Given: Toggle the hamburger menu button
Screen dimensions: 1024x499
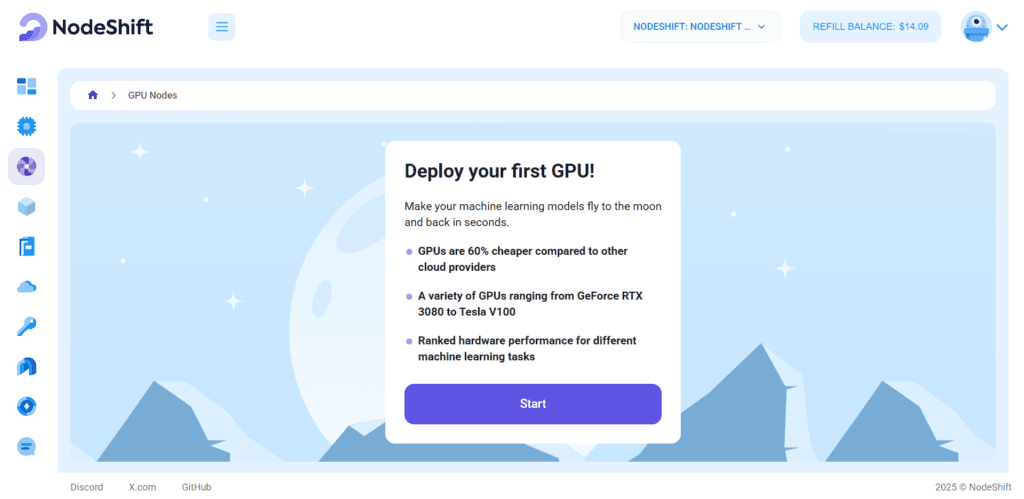Looking at the screenshot, I should 221,27.
